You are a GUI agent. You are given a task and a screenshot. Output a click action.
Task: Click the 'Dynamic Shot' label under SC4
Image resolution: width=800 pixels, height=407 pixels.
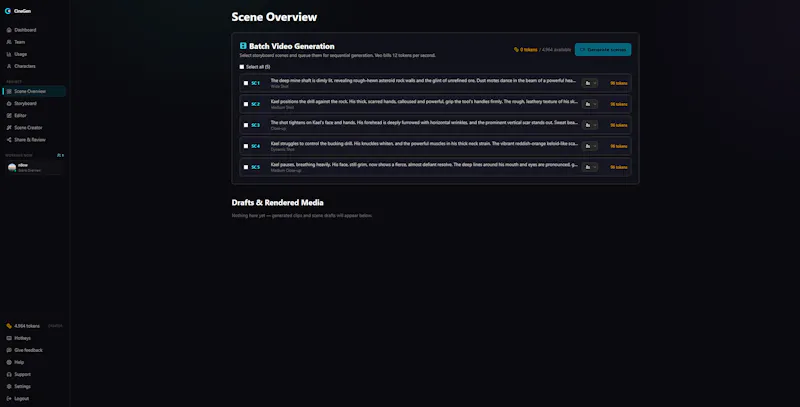tap(283, 149)
